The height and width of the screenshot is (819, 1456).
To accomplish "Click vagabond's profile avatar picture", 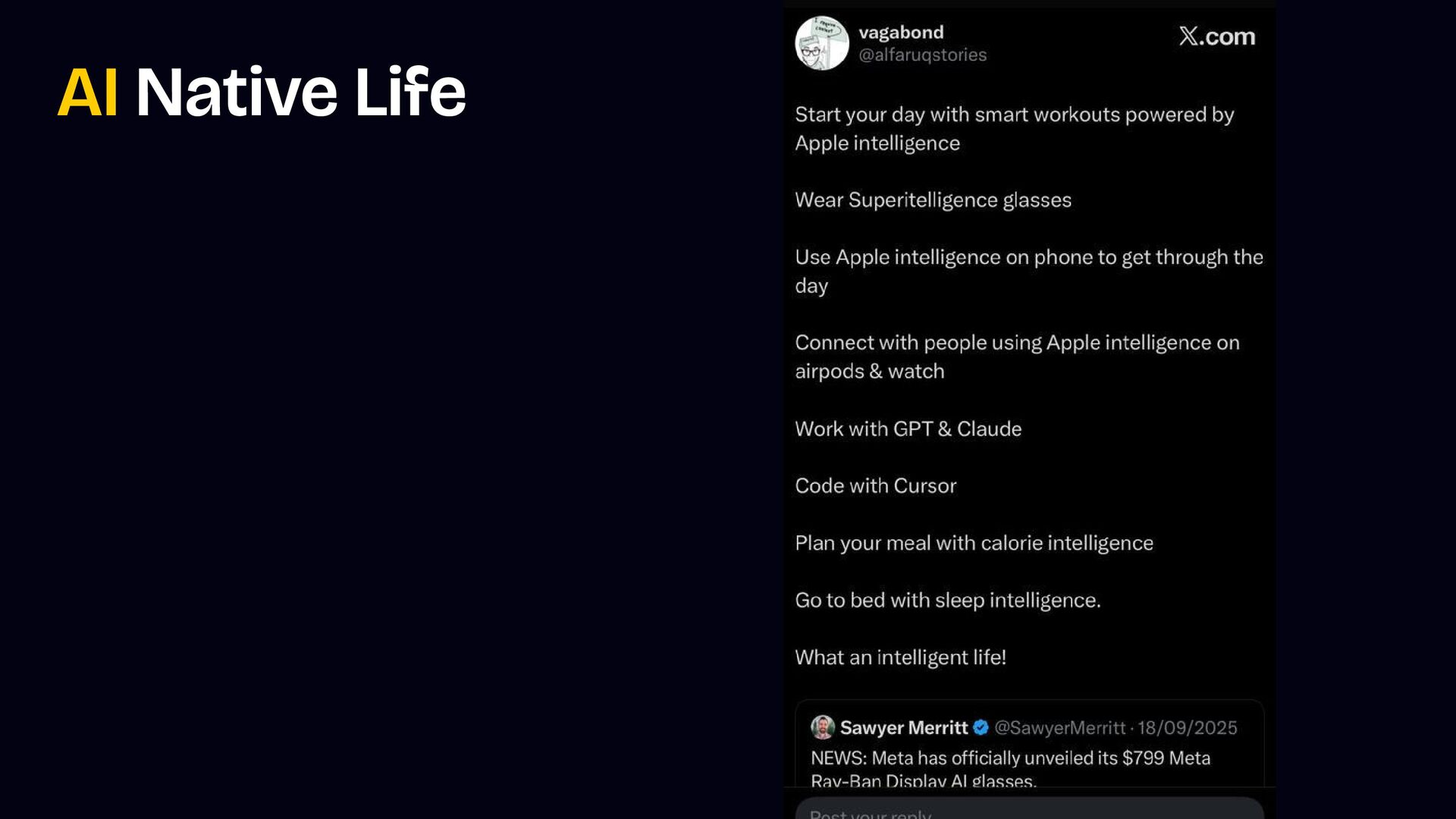I will tap(821, 43).
